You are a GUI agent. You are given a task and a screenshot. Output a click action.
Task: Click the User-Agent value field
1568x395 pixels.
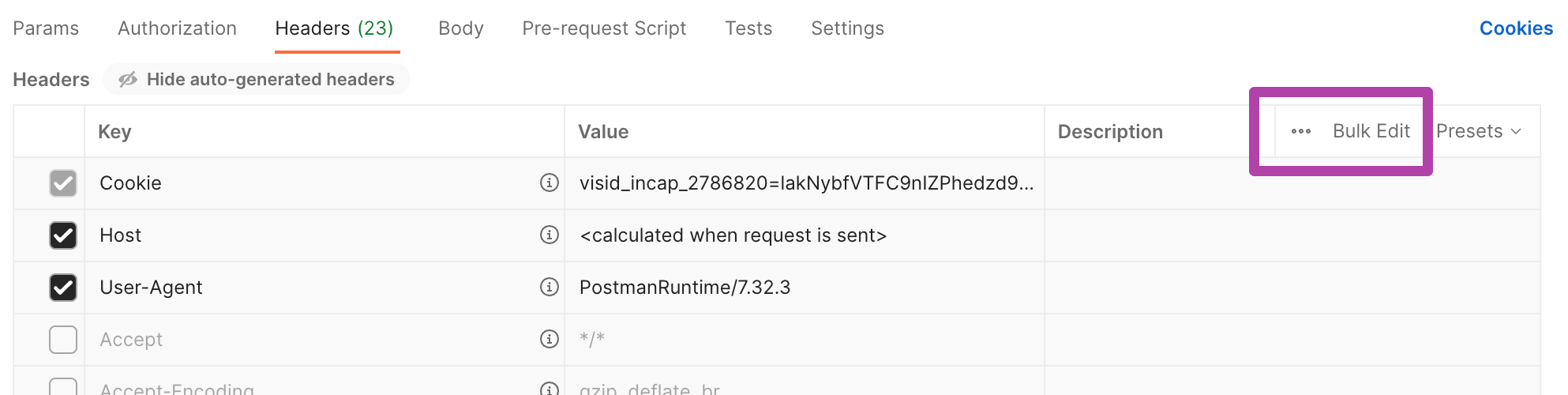pyautogui.click(x=804, y=288)
